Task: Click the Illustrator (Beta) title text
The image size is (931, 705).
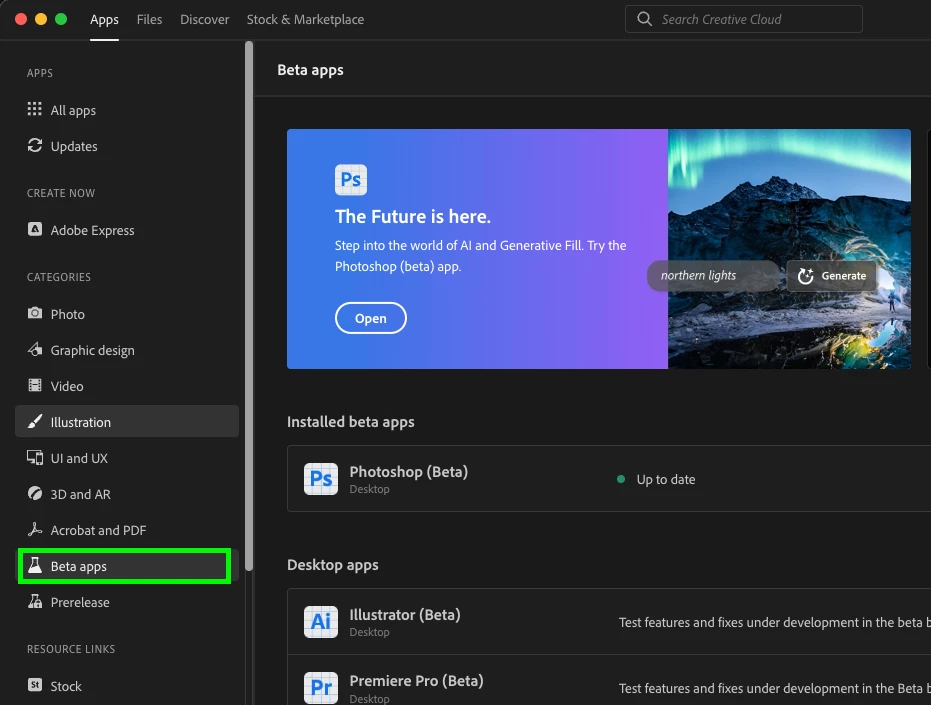Action: 404,615
